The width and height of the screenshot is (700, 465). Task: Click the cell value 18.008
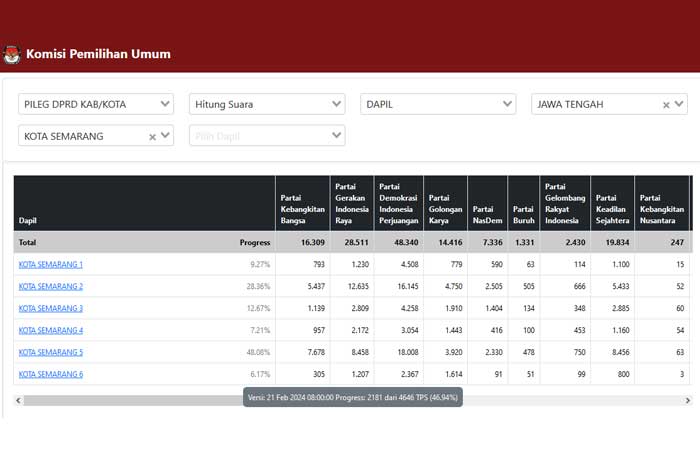click(408, 352)
